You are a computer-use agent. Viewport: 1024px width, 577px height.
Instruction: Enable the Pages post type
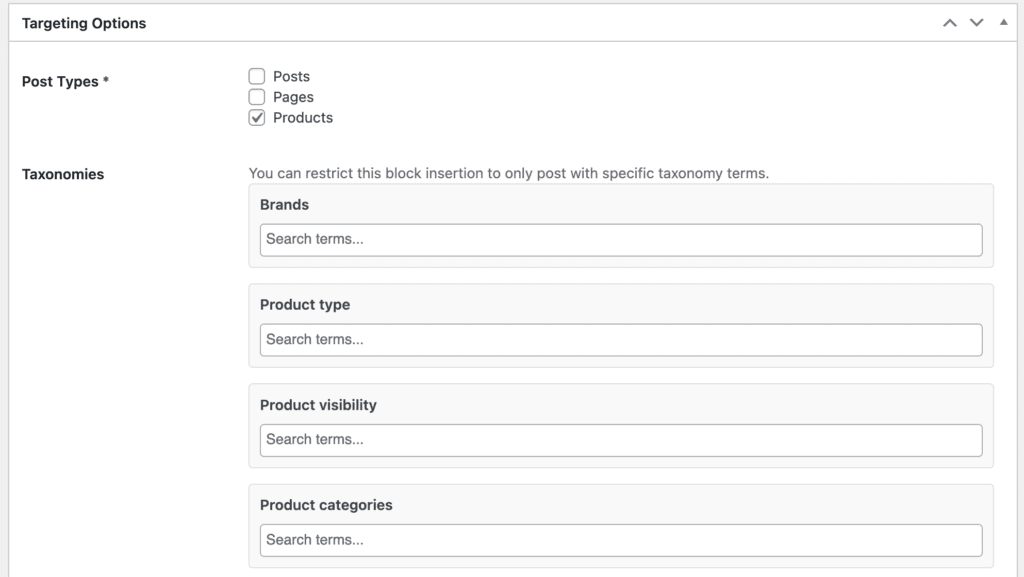[x=257, y=97]
